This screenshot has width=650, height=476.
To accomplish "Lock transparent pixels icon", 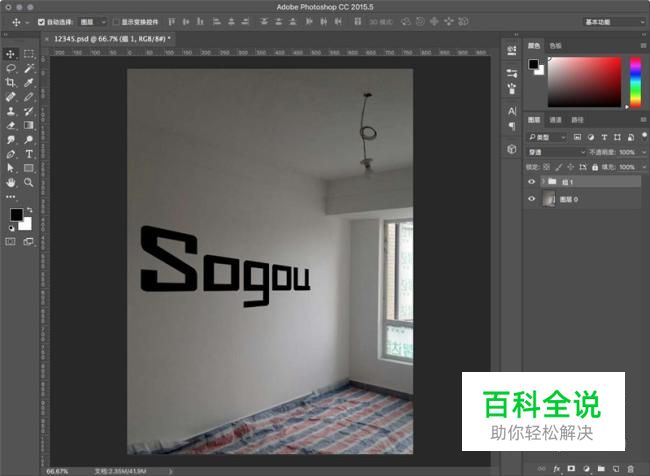I will 547,167.
